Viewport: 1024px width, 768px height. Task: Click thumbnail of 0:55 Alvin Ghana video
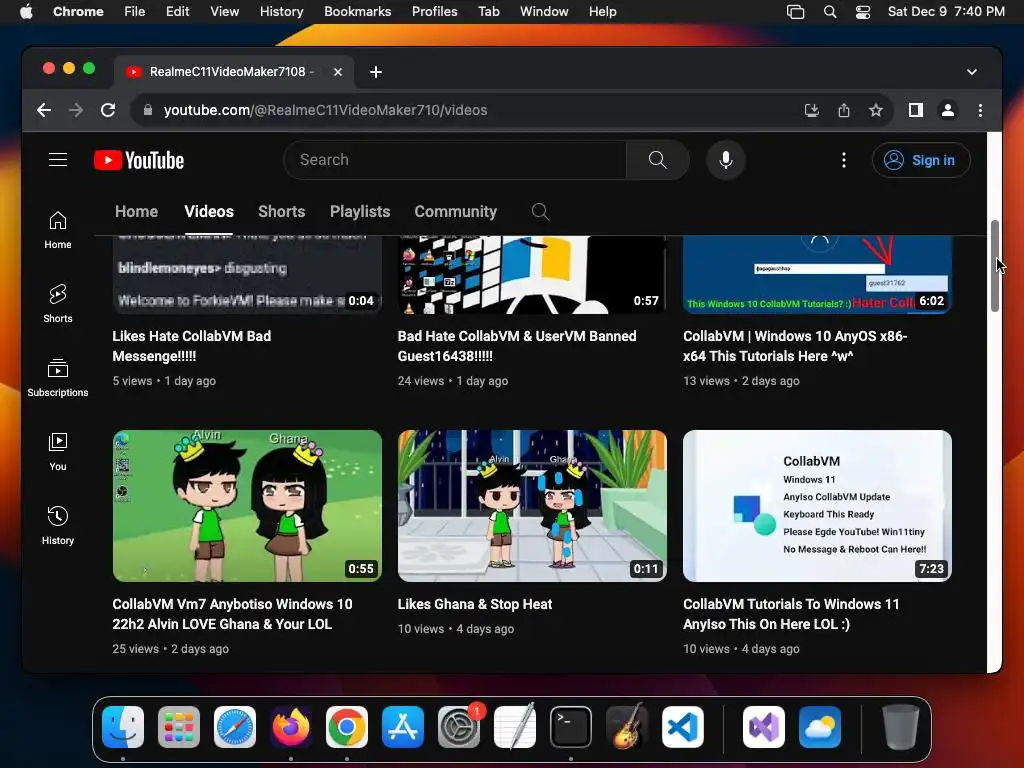click(247, 505)
